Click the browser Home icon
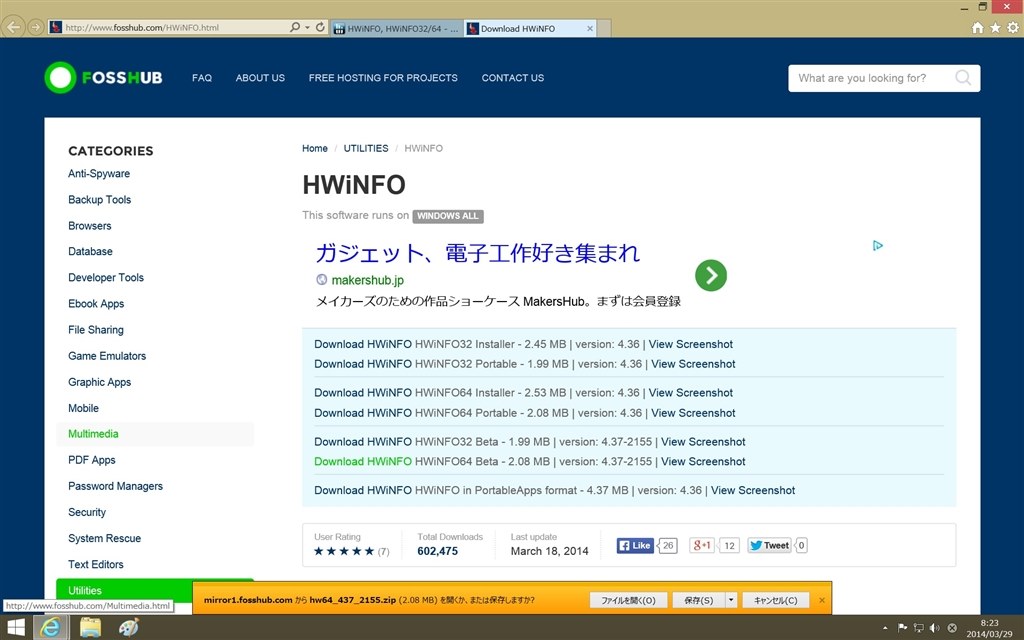Image resolution: width=1024 pixels, height=640 pixels. click(977, 27)
